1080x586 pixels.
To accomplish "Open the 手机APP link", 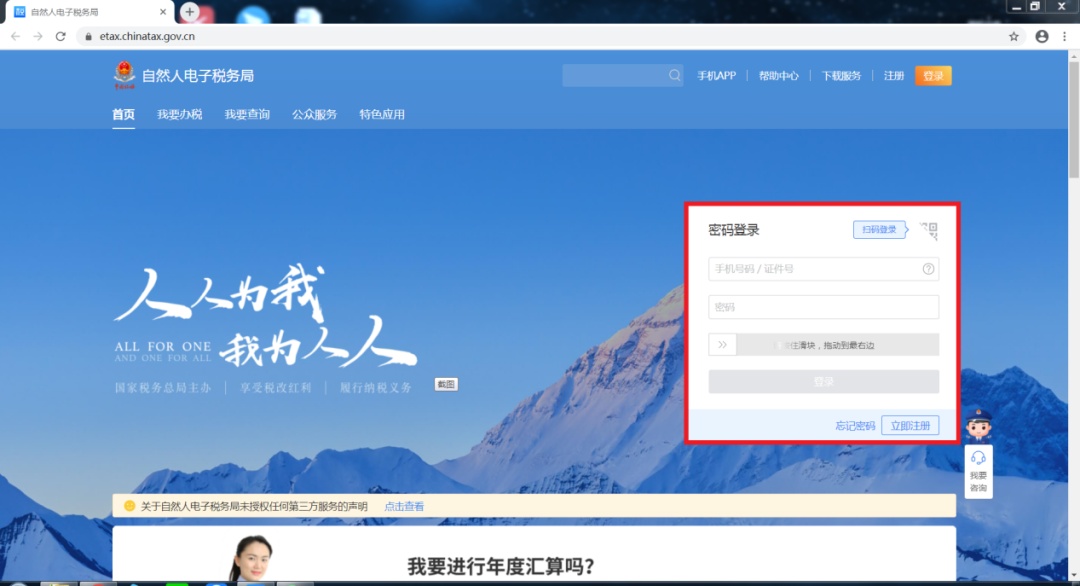I will point(716,76).
